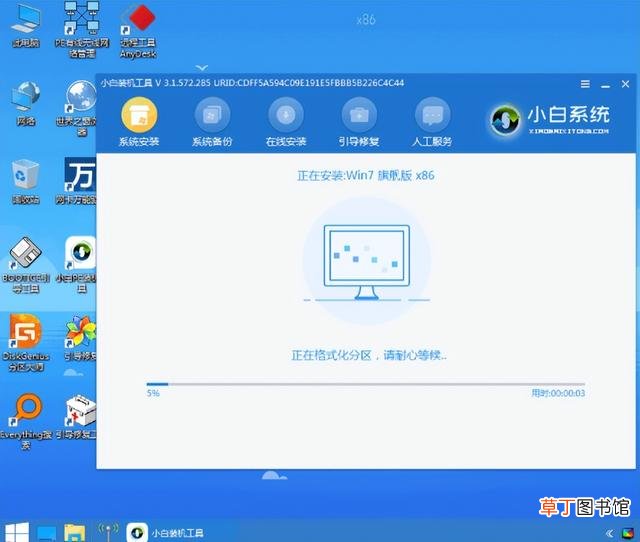The width and height of the screenshot is (640, 542).
Task: Open the Everything search icon
Action: pos(25,421)
